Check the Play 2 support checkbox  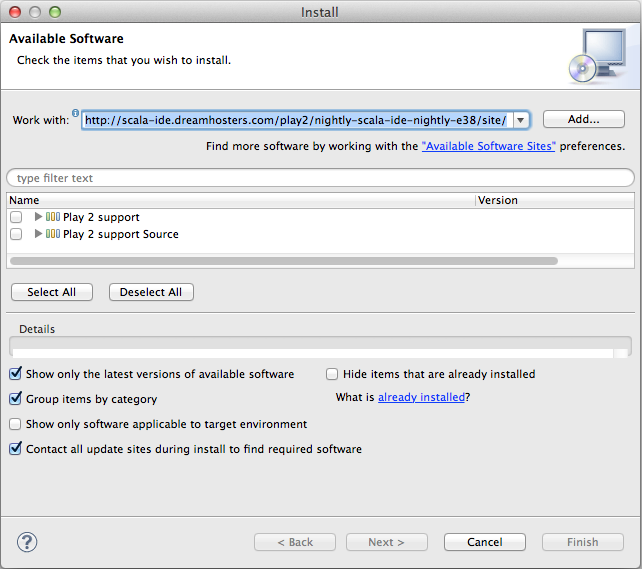coord(16,217)
